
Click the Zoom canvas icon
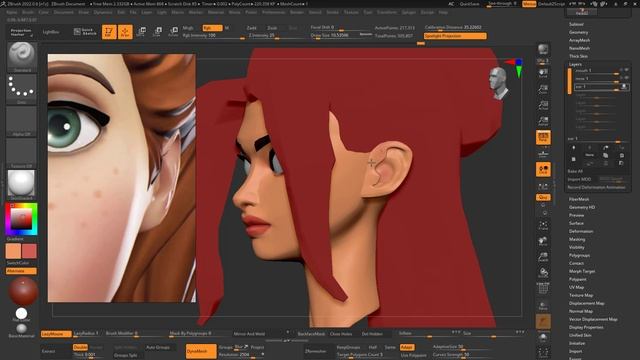pyautogui.click(x=543, y=89)
